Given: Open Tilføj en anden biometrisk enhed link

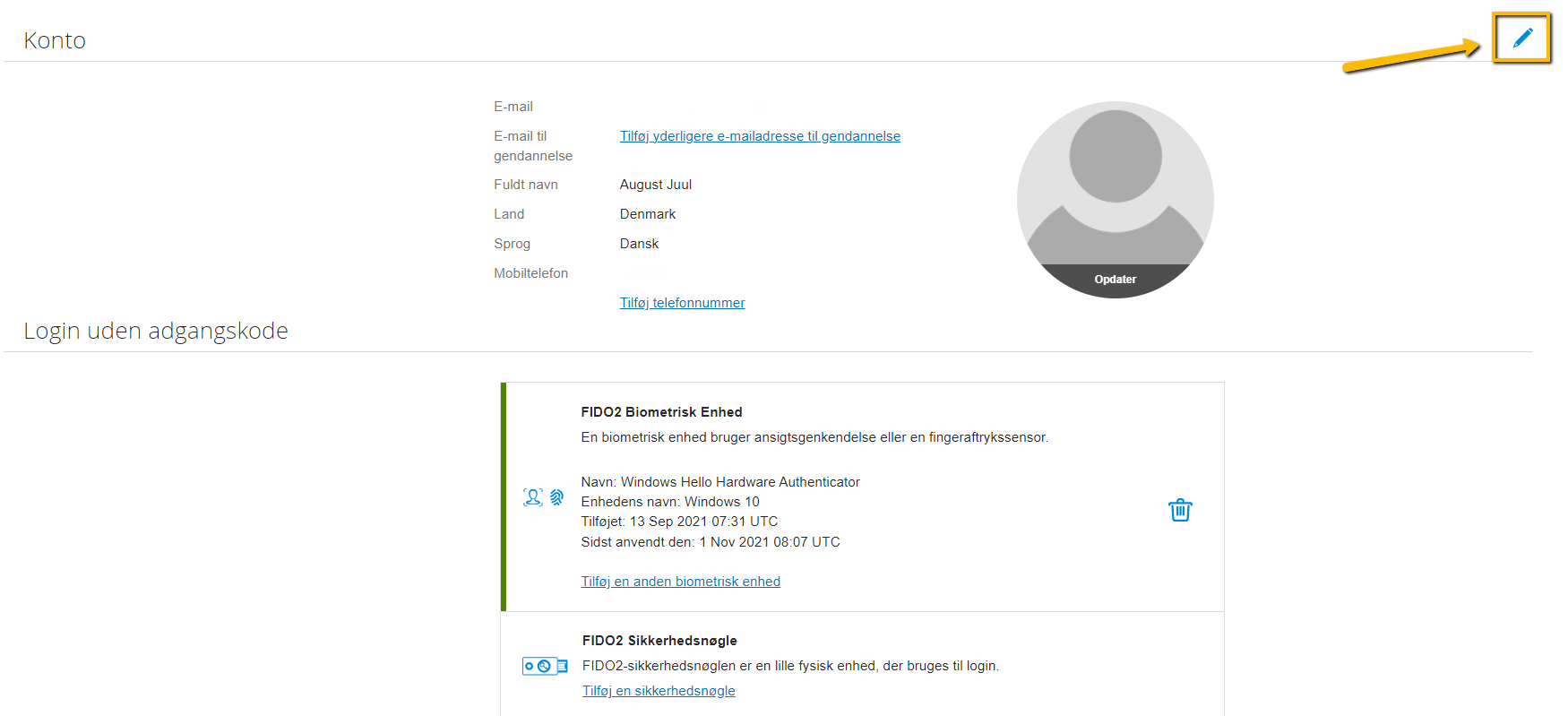Looking at the screenshot, I should (680, 582).
